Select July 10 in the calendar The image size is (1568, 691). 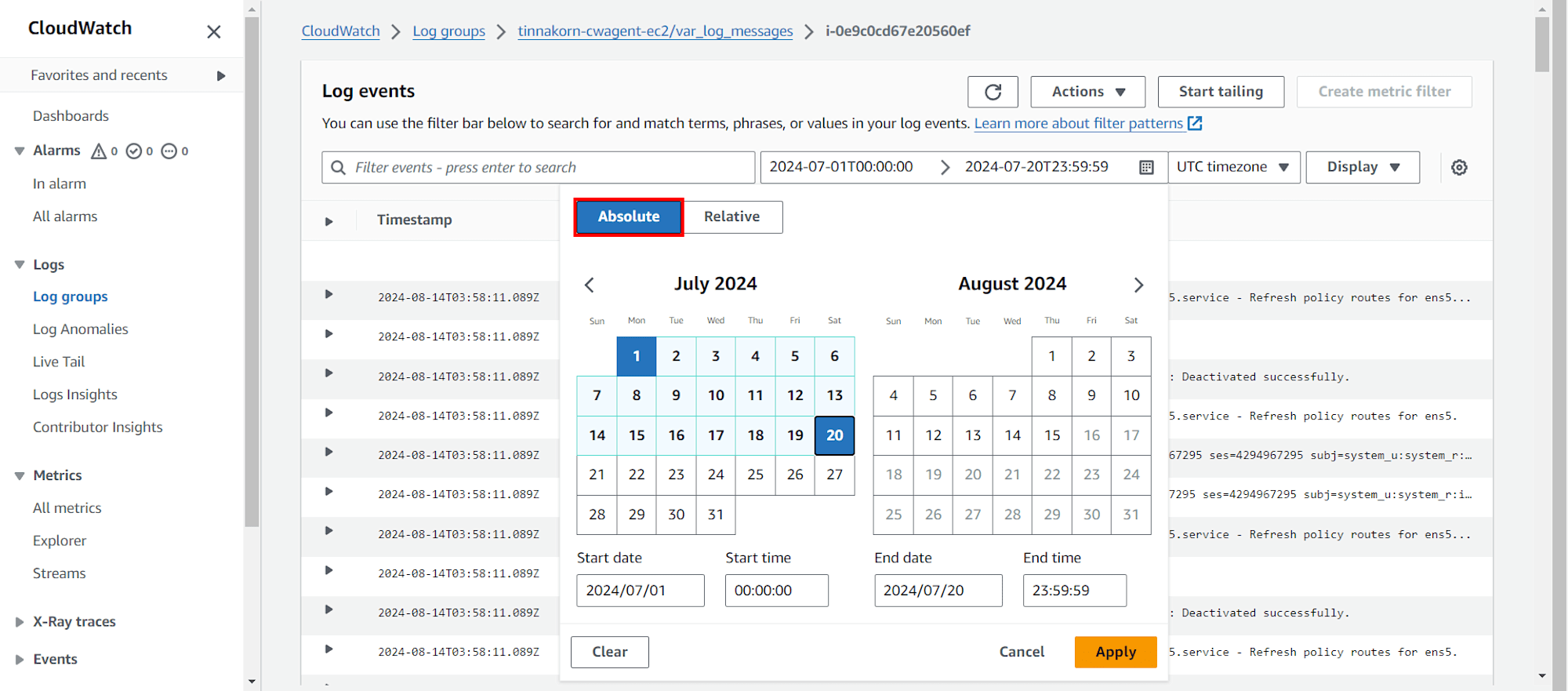coord(716,395)
